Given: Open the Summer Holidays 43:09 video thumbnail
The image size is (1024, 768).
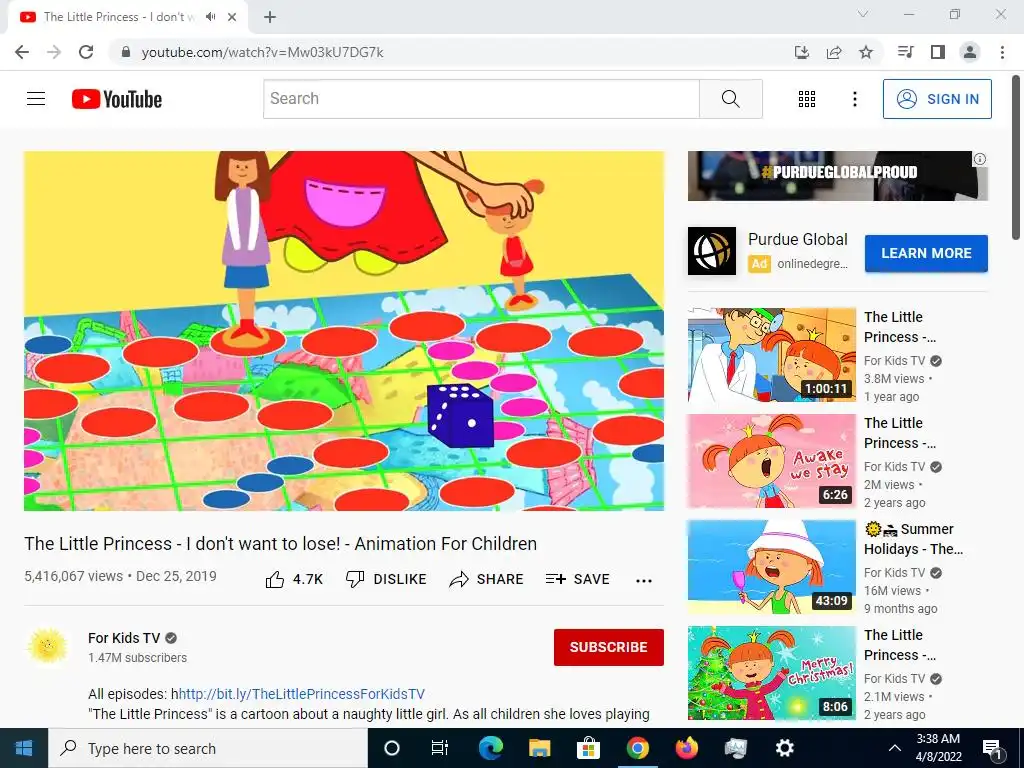Looking at the screenshot, I should 771,567.
